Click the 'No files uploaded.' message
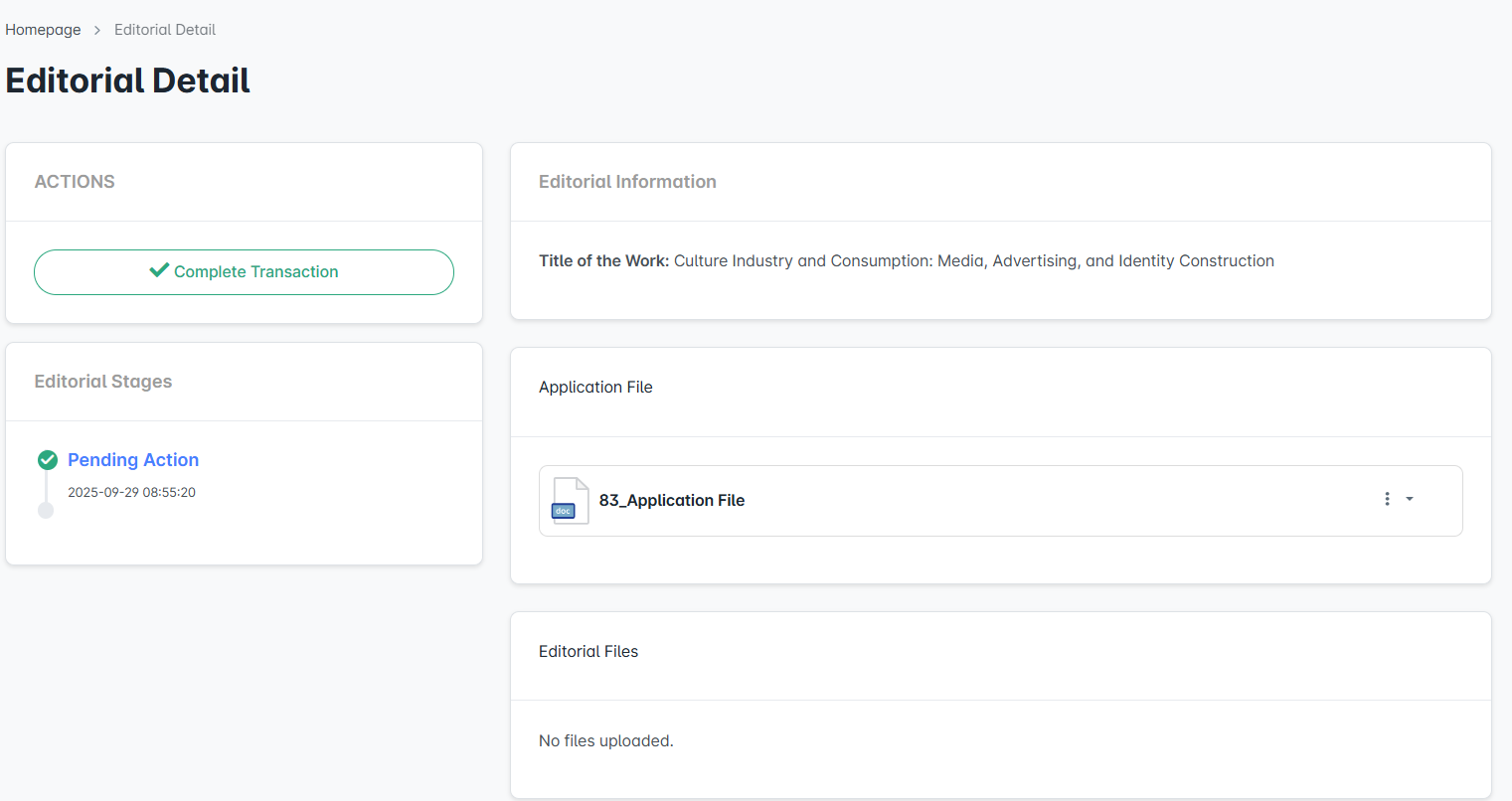Viewport: 1512px width, 801px height. click(x=606, y=741)
